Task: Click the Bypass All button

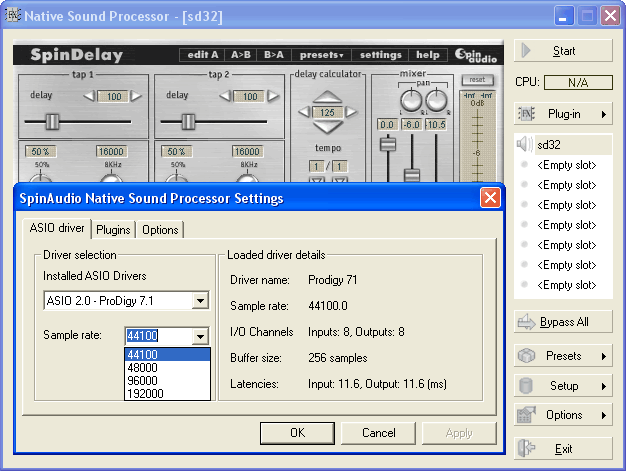Action: pos(563,322)
